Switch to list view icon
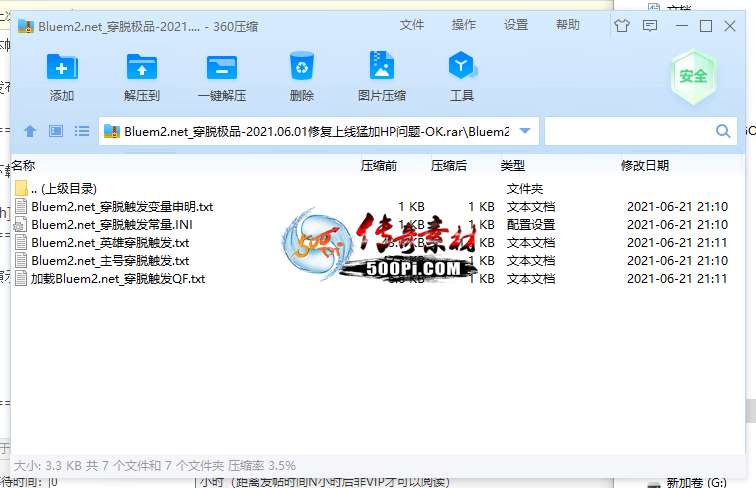 (x=82, y=131)
